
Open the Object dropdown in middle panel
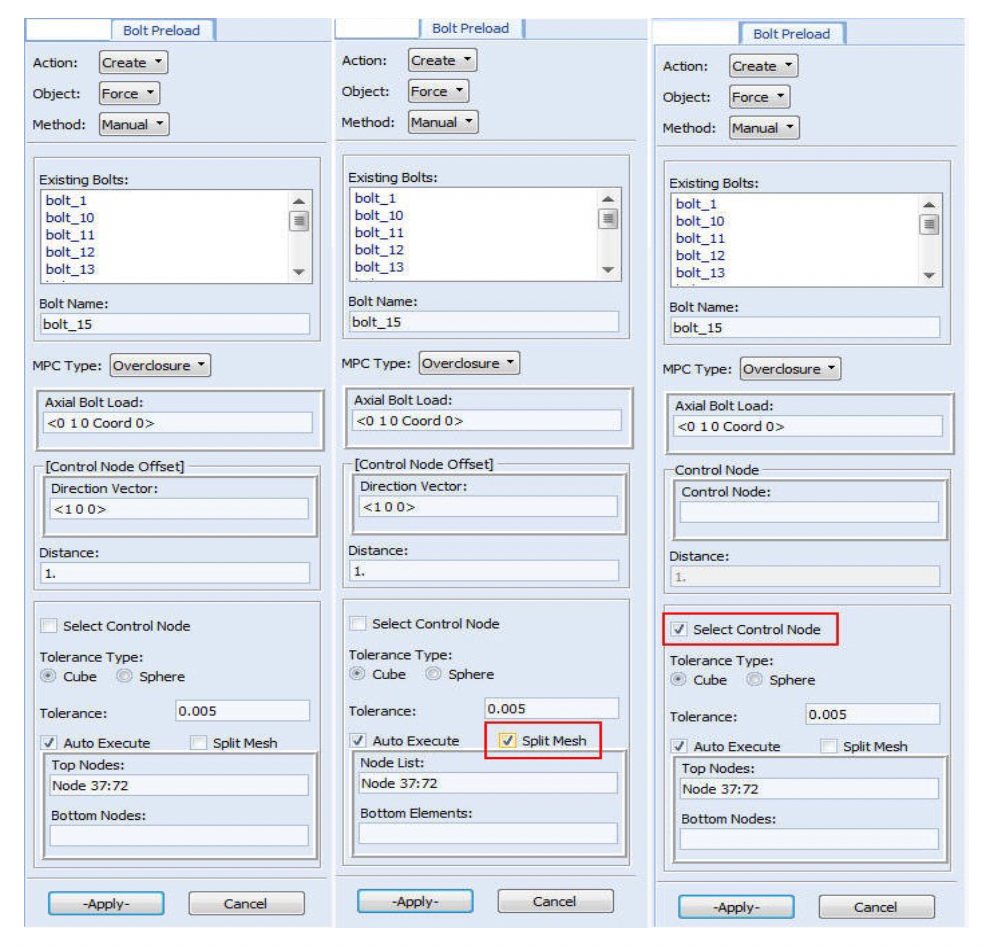tap(438, 91)
